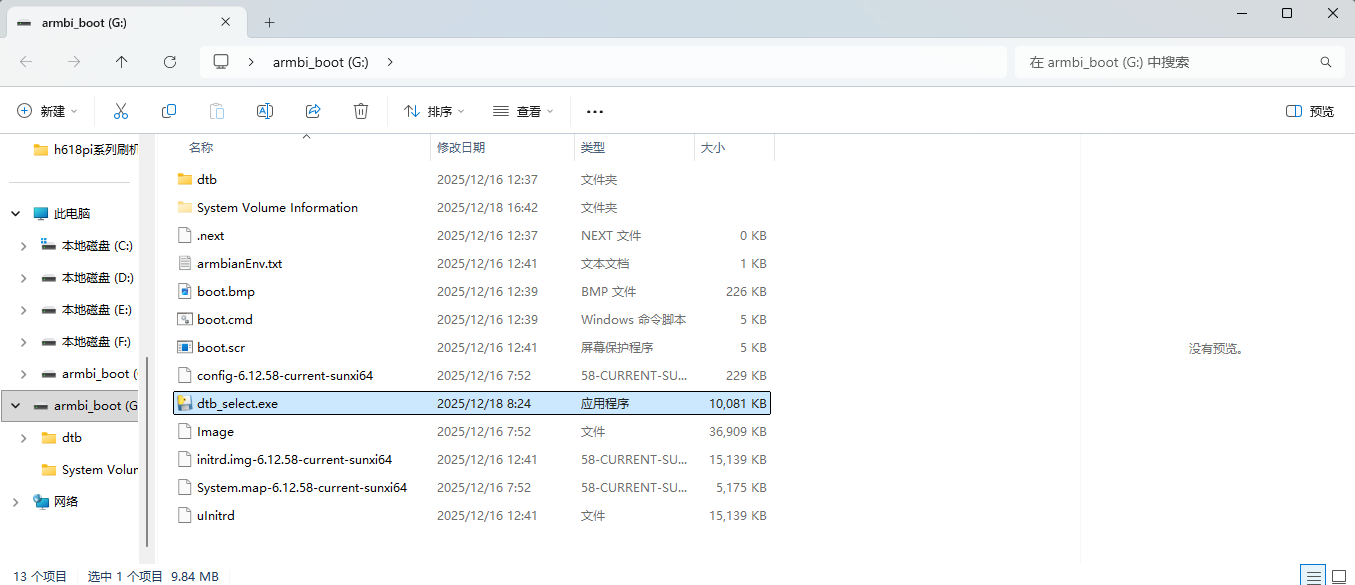The height and width of the screenshot is (585, 1355).
Task: Expand 本地磁盘 (C:) in navigation tree
Action: 25,246
